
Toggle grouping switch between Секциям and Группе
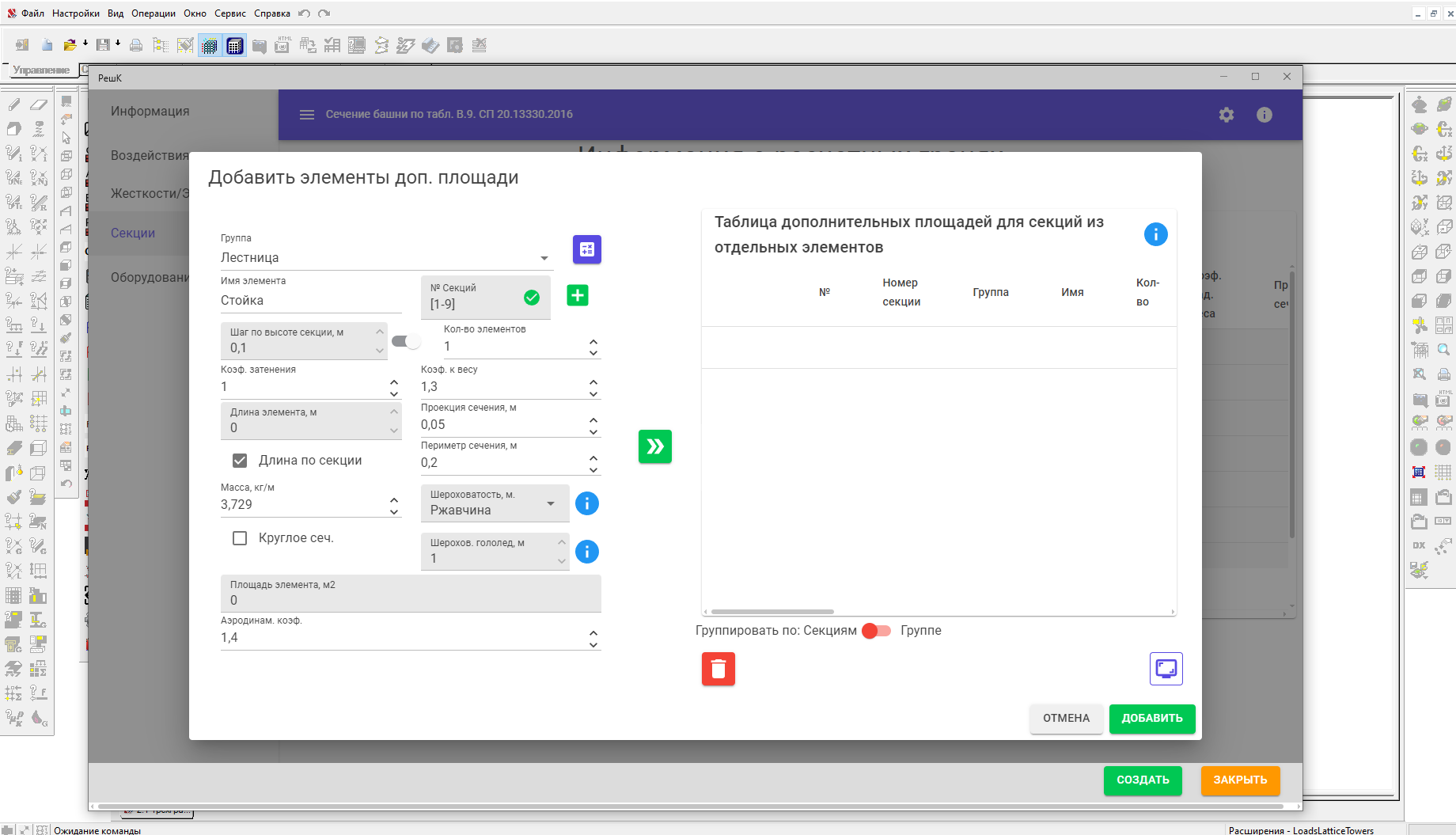(x=877, y=631)
